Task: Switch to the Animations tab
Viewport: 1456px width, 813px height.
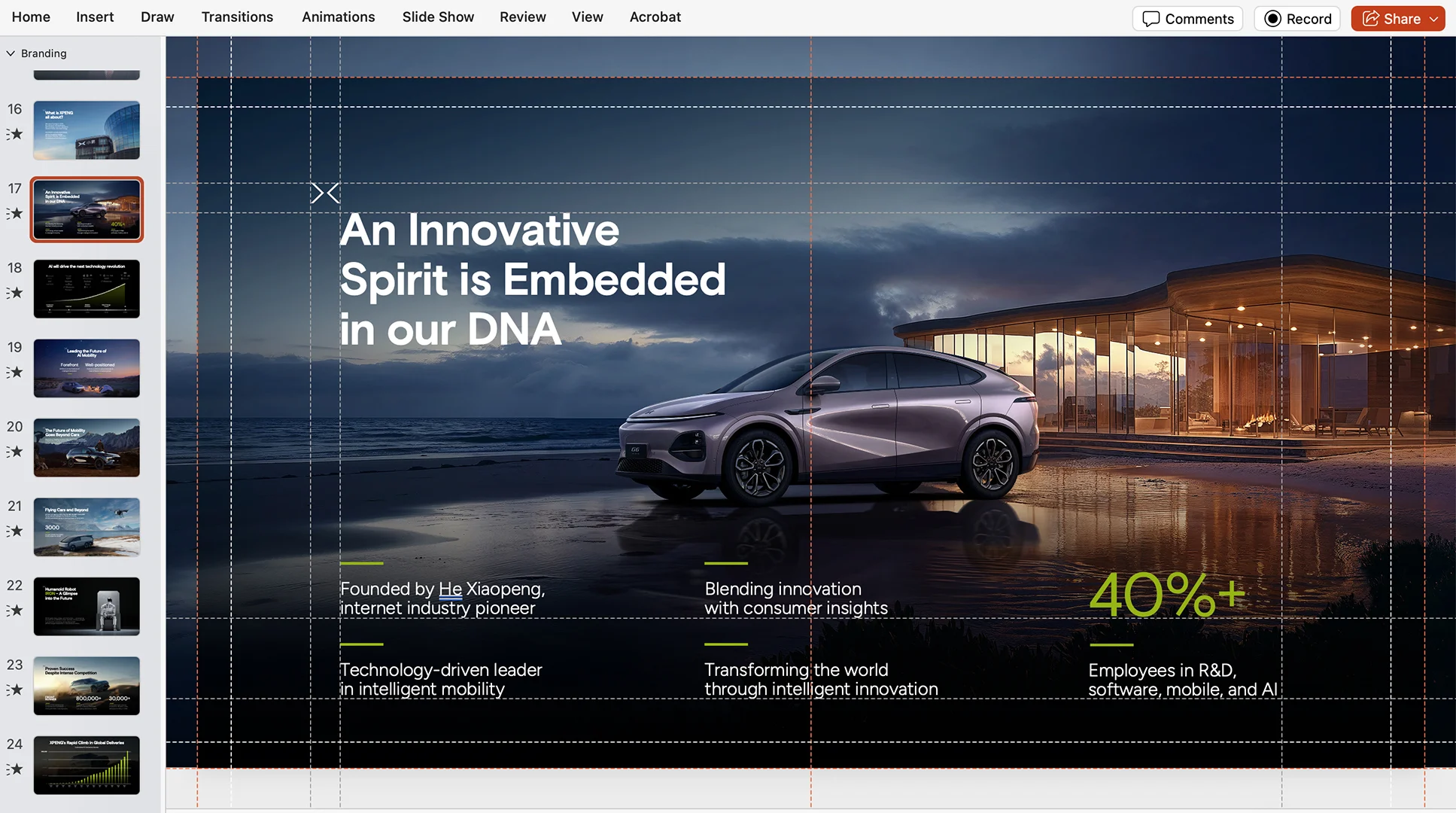Action: pyautogui.click(x=338, y=17)
